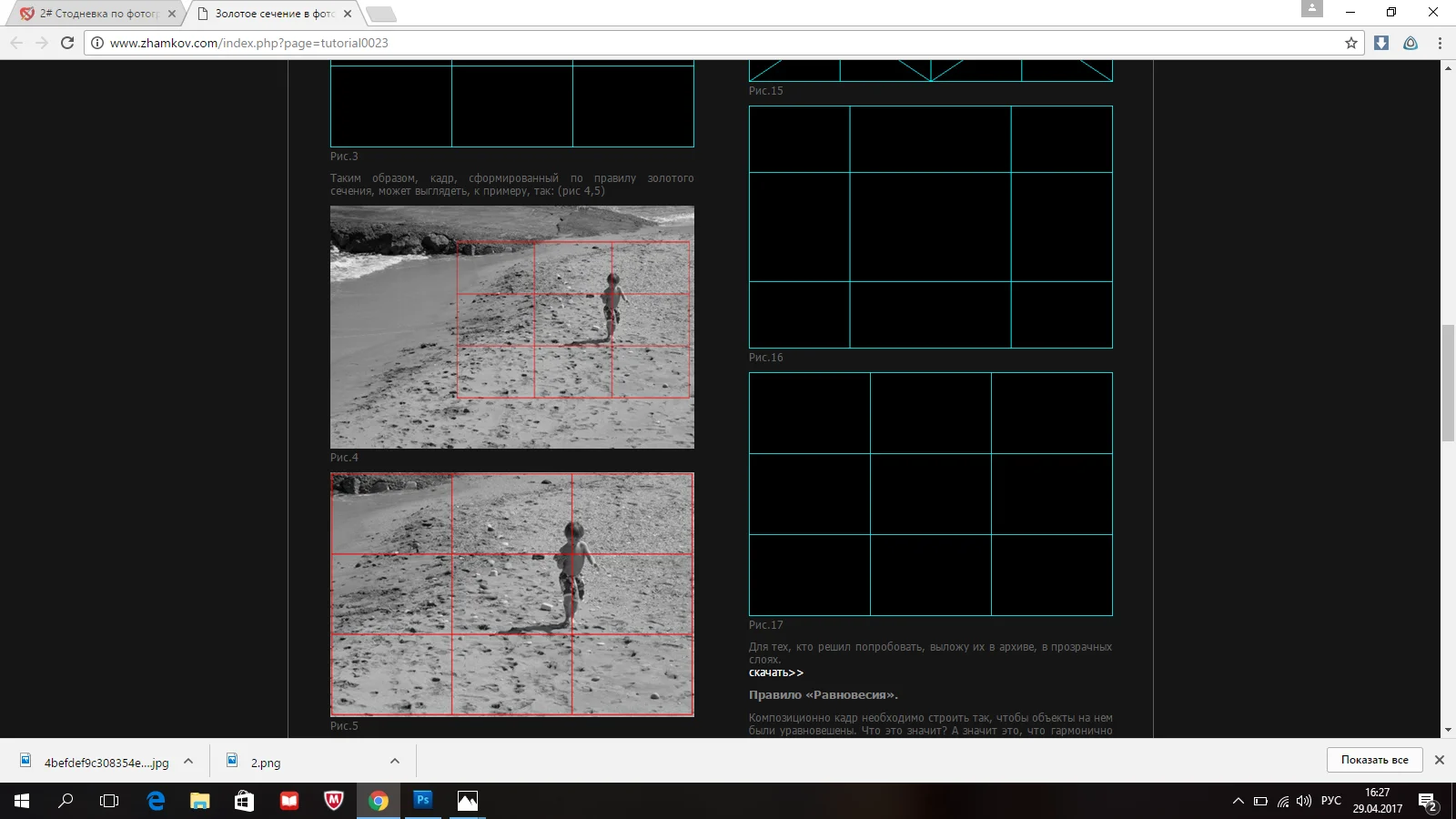
Task: Click the page vertical scrollbar thumb
Action: [1448, 382]
